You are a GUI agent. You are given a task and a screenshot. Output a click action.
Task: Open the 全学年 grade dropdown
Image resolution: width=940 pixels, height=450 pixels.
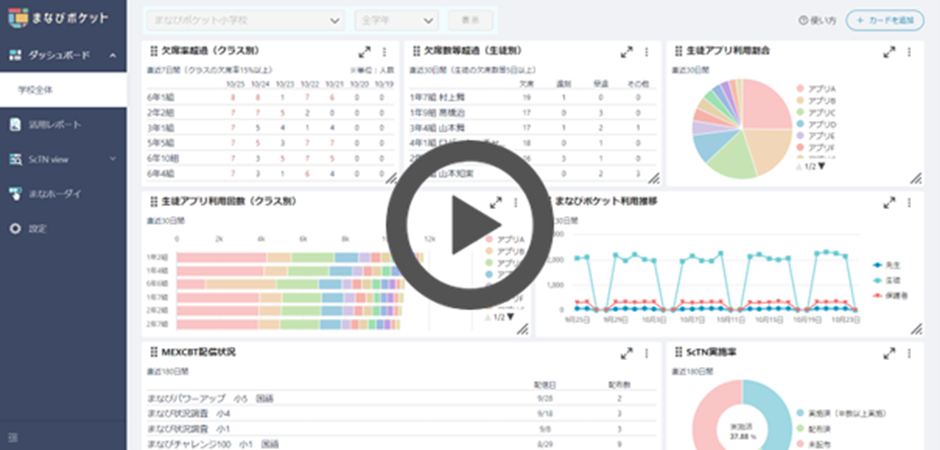[x=396, y=20]
